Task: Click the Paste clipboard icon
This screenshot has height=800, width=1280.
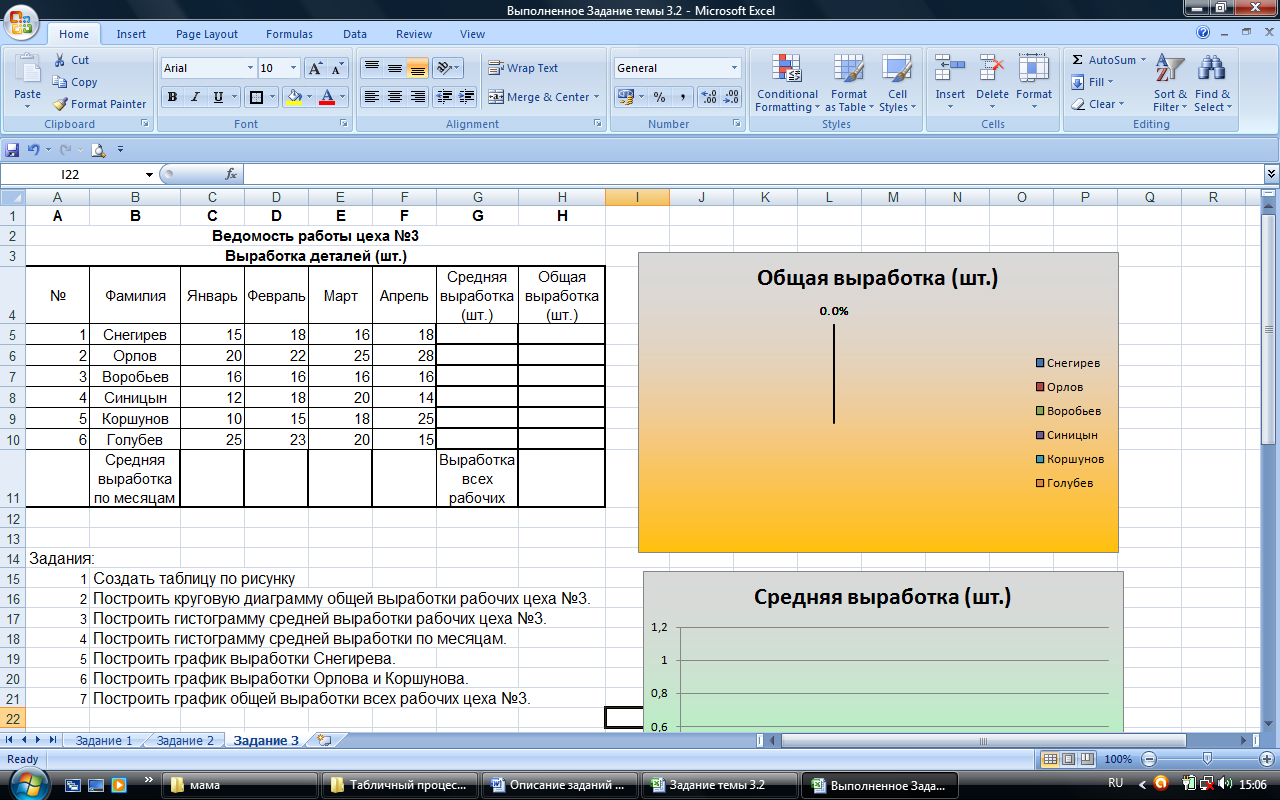Action: (27, 68)
